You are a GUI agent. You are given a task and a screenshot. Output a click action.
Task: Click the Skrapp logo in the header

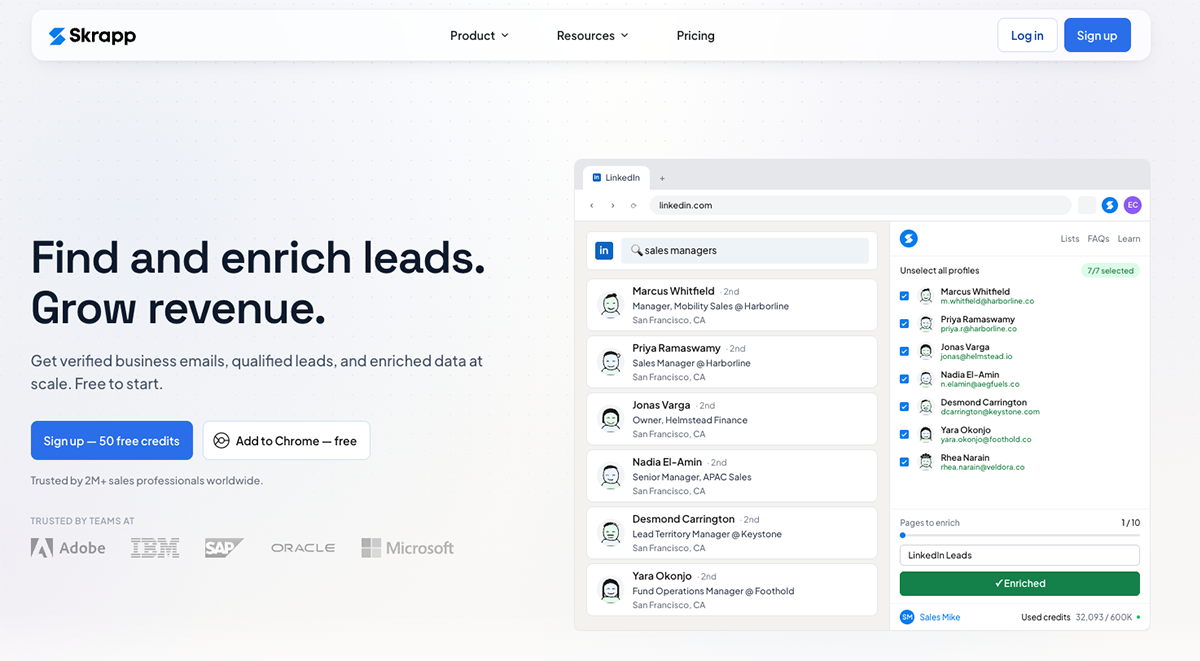[92, 36]
